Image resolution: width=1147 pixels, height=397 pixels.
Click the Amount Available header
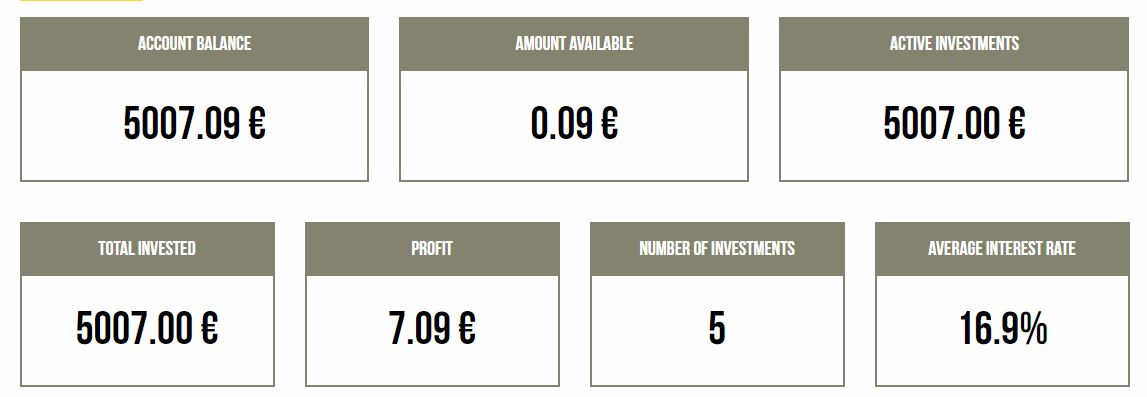[x=574, y=44]
